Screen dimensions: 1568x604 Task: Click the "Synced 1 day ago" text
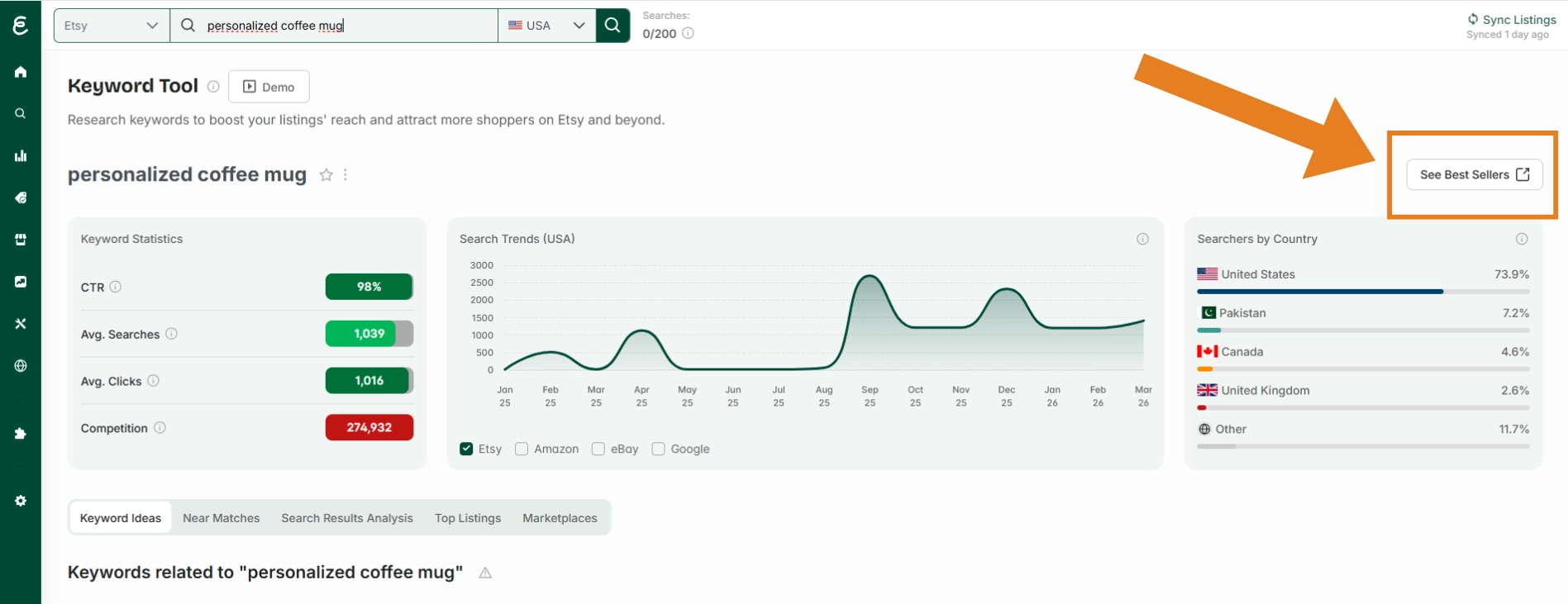[x=1508, y=35]
